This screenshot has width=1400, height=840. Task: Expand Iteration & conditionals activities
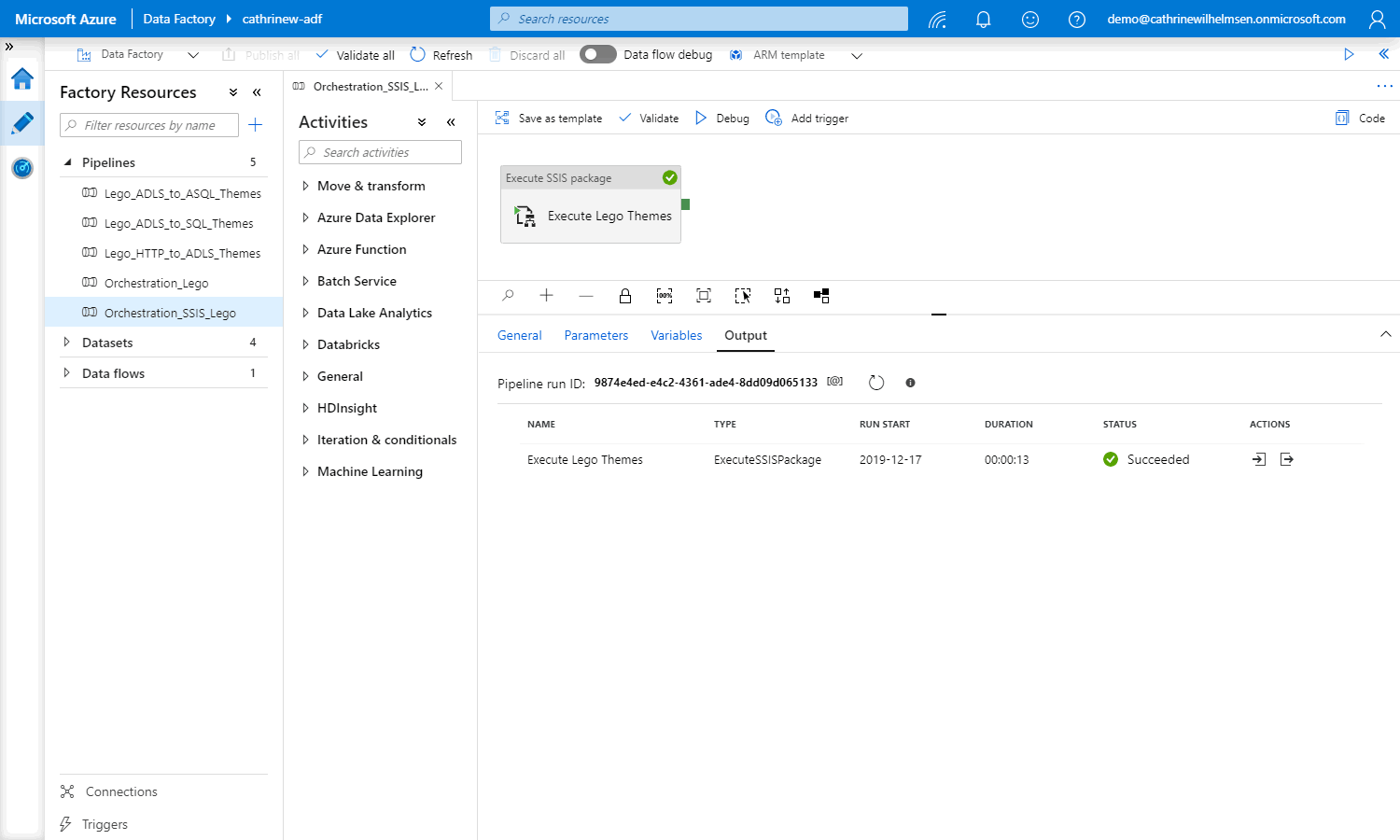click(x=305, y=440)
